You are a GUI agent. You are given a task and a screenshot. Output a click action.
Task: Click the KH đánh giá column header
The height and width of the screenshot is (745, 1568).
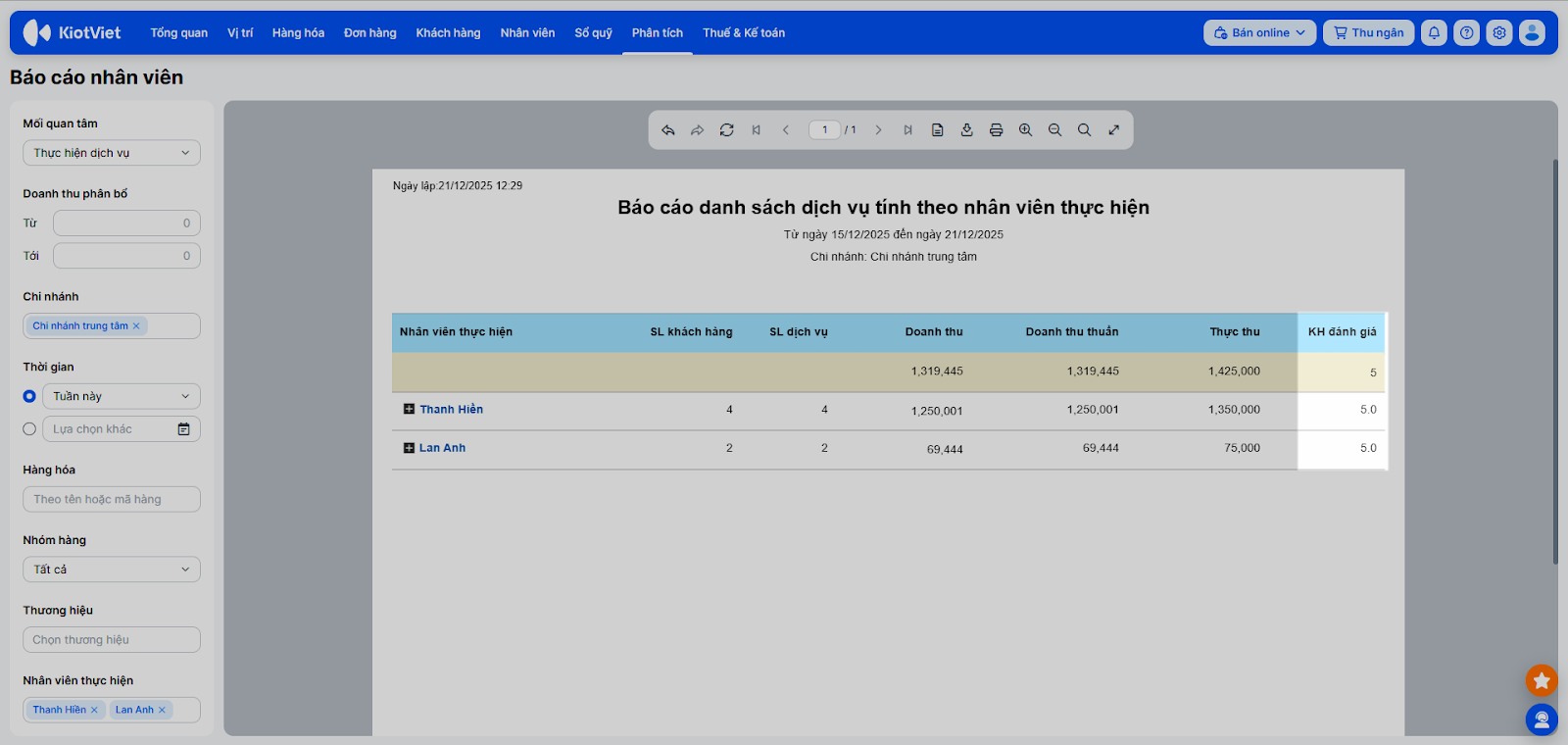tap(1343, 332)
